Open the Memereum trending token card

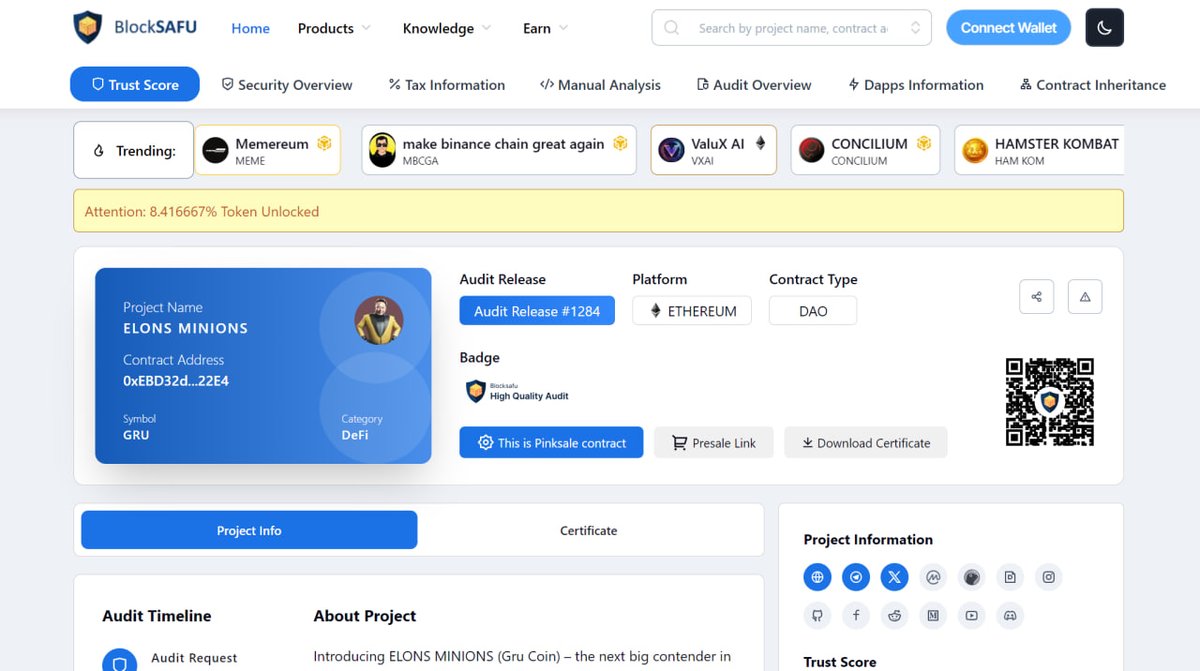pyautogui.click(x=267, y=150)
